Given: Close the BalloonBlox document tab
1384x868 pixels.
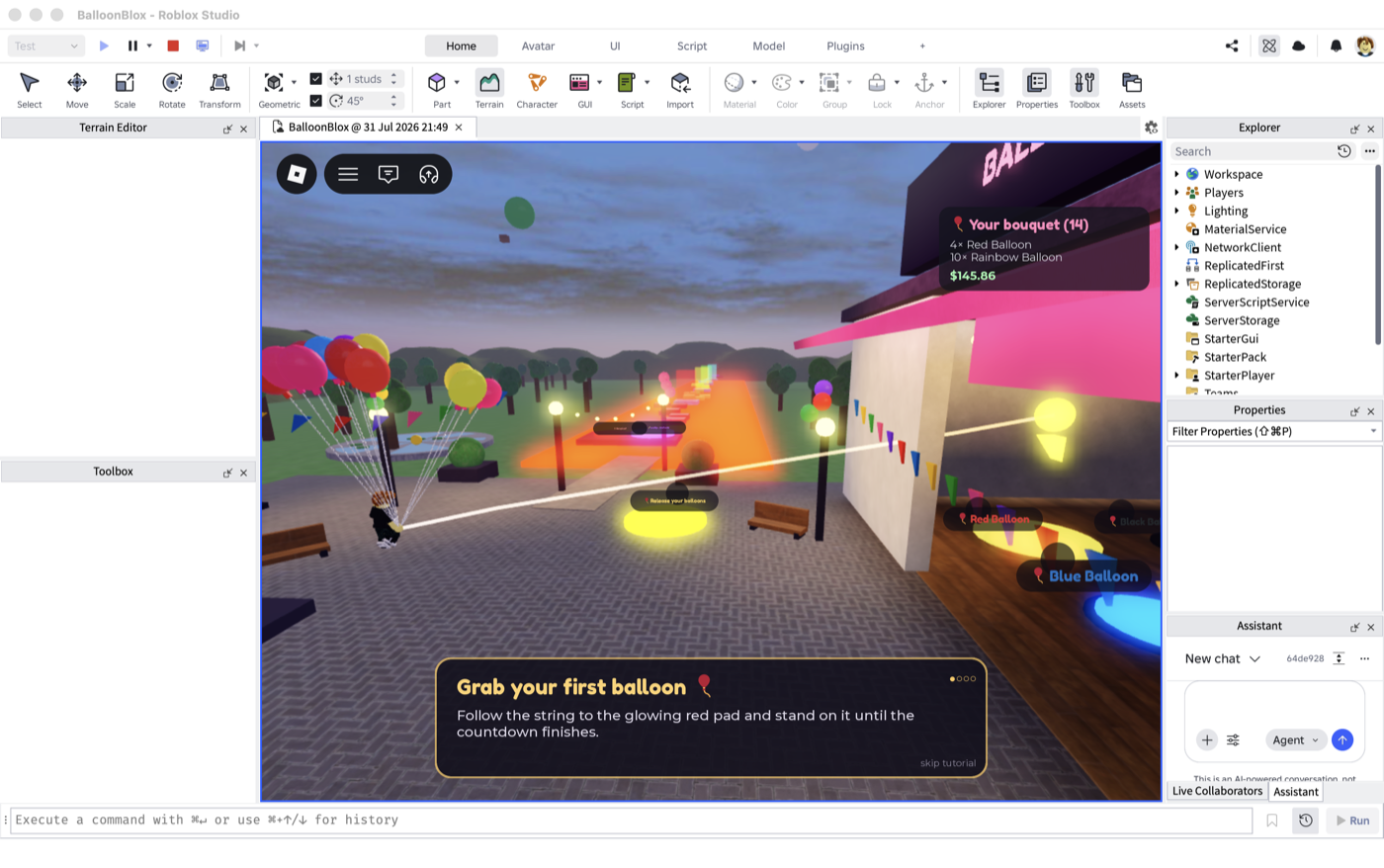Looking at the screenshot, I should click(x=459, y=128).
